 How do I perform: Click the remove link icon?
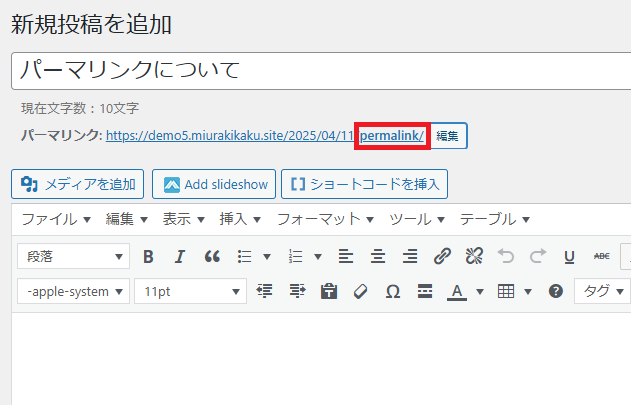pos(474,256)
